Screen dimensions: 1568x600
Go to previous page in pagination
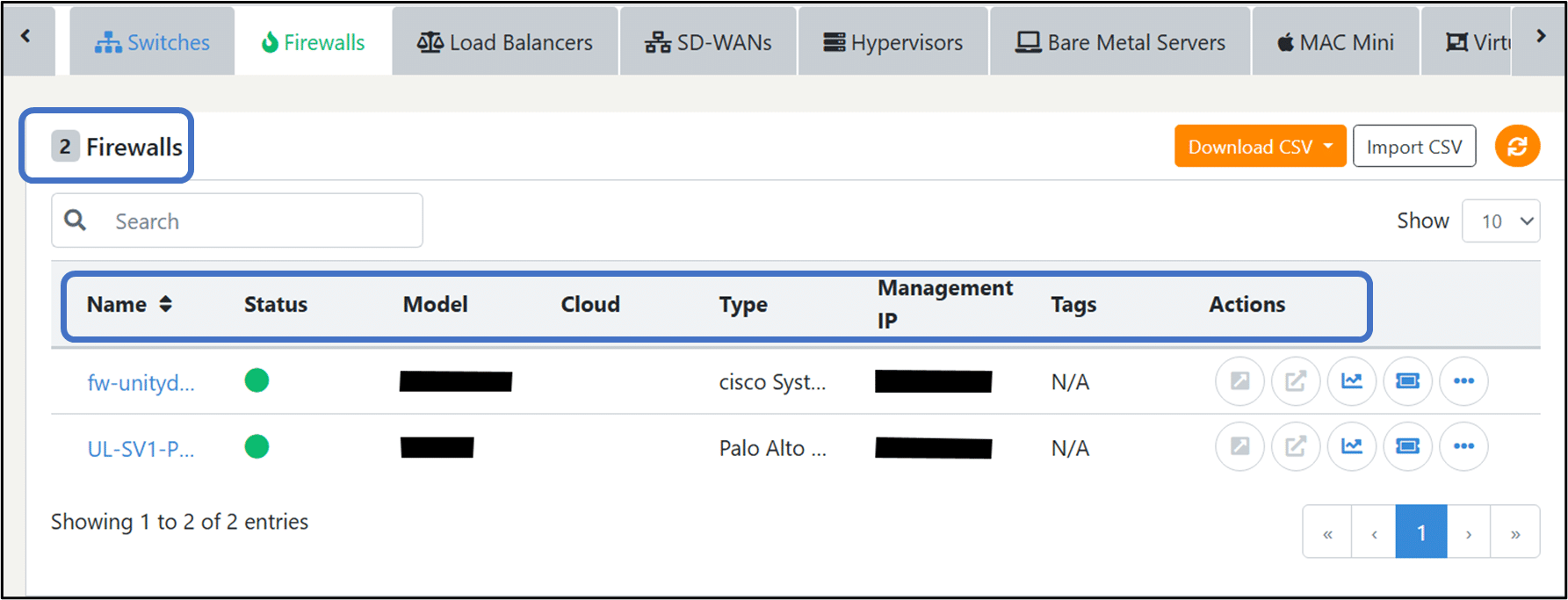tap(1374, 532)
